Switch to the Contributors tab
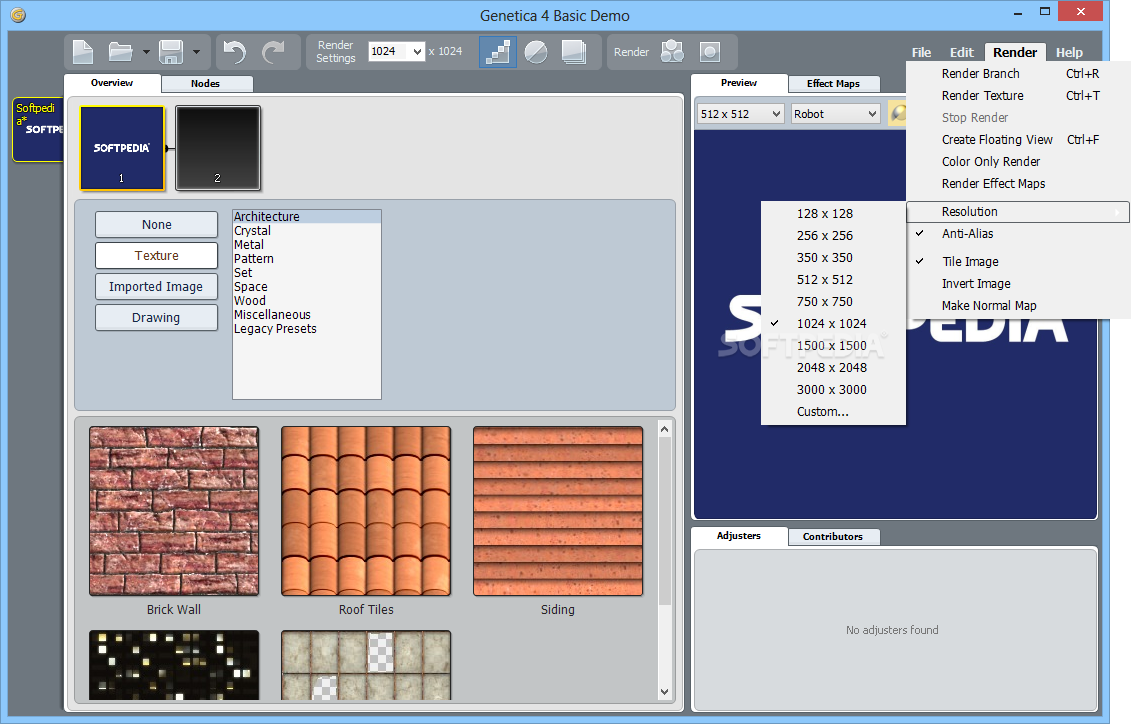Viewport: 1131px width, 724px height. [833, 537]
